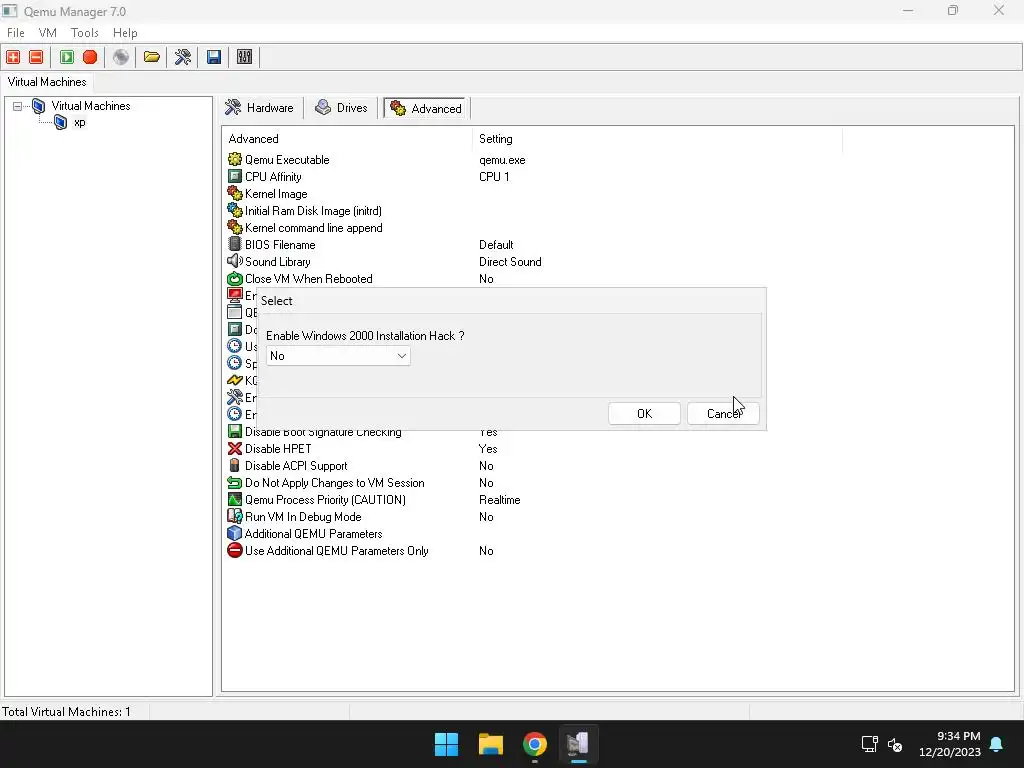The image size is (1024, 768).
Task: Click the Advanced column header
Action: [x=347, y=138]
